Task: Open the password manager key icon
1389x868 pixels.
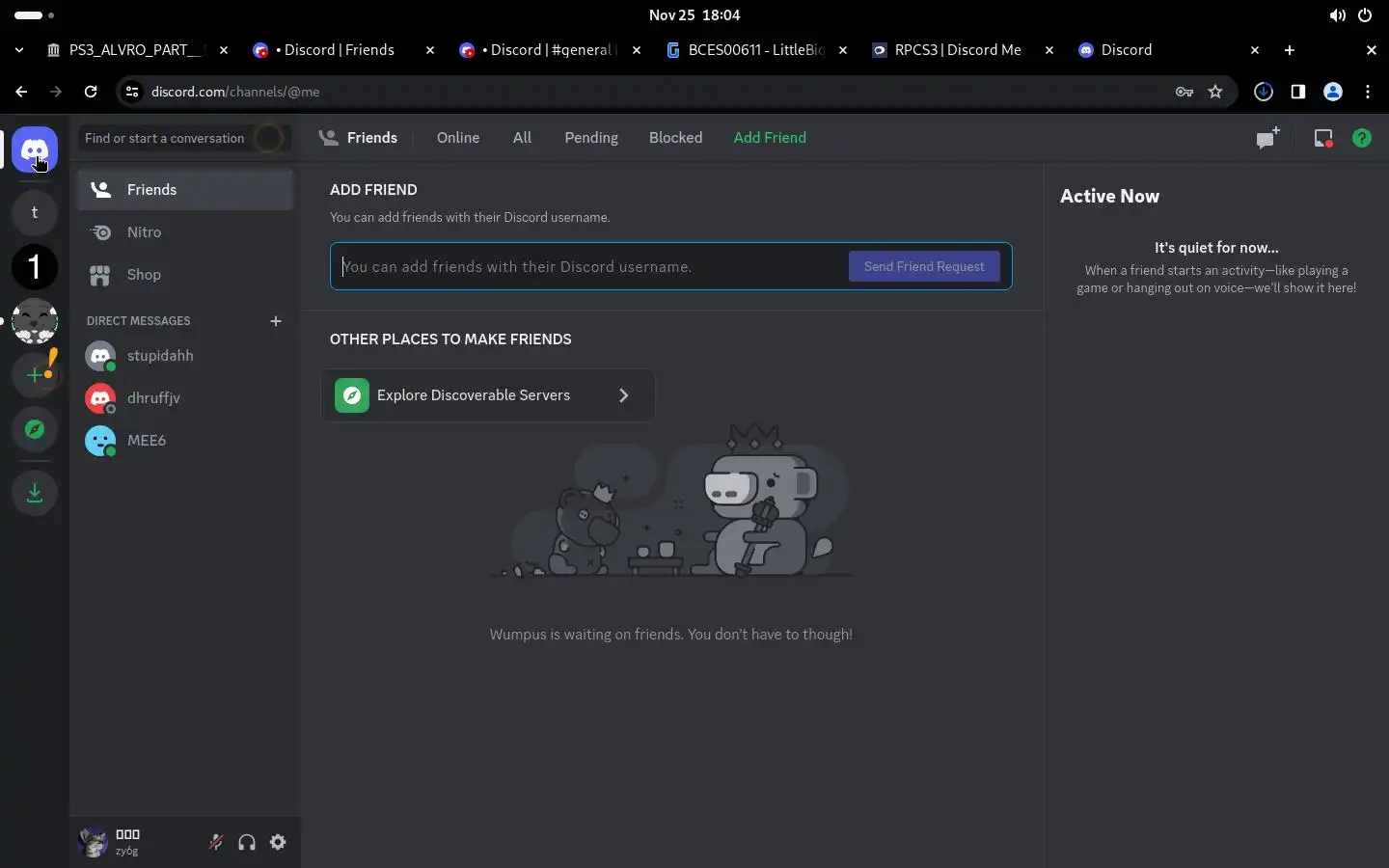Action: coord(1185,92)
